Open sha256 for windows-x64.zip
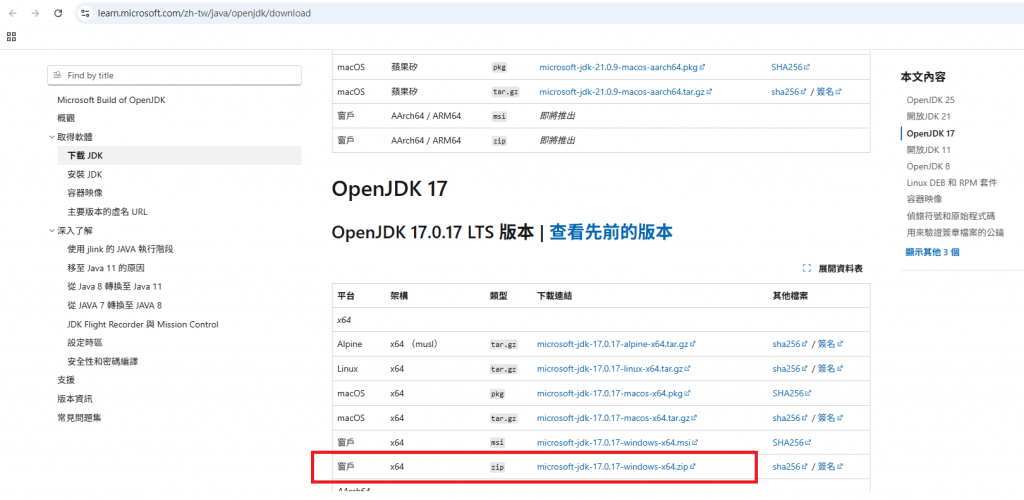 (x=790, y=467)
